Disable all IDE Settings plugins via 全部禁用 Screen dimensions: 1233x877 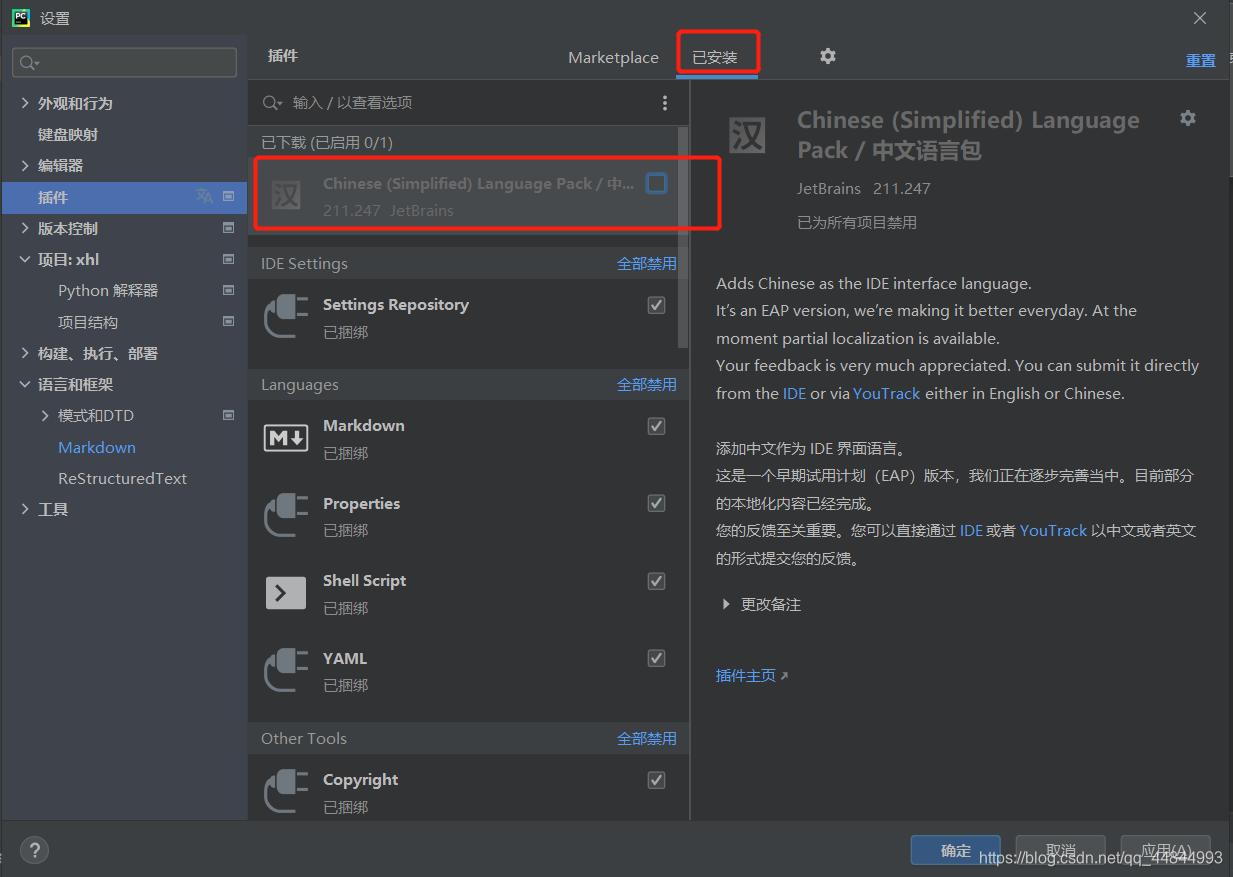point(646,263)
